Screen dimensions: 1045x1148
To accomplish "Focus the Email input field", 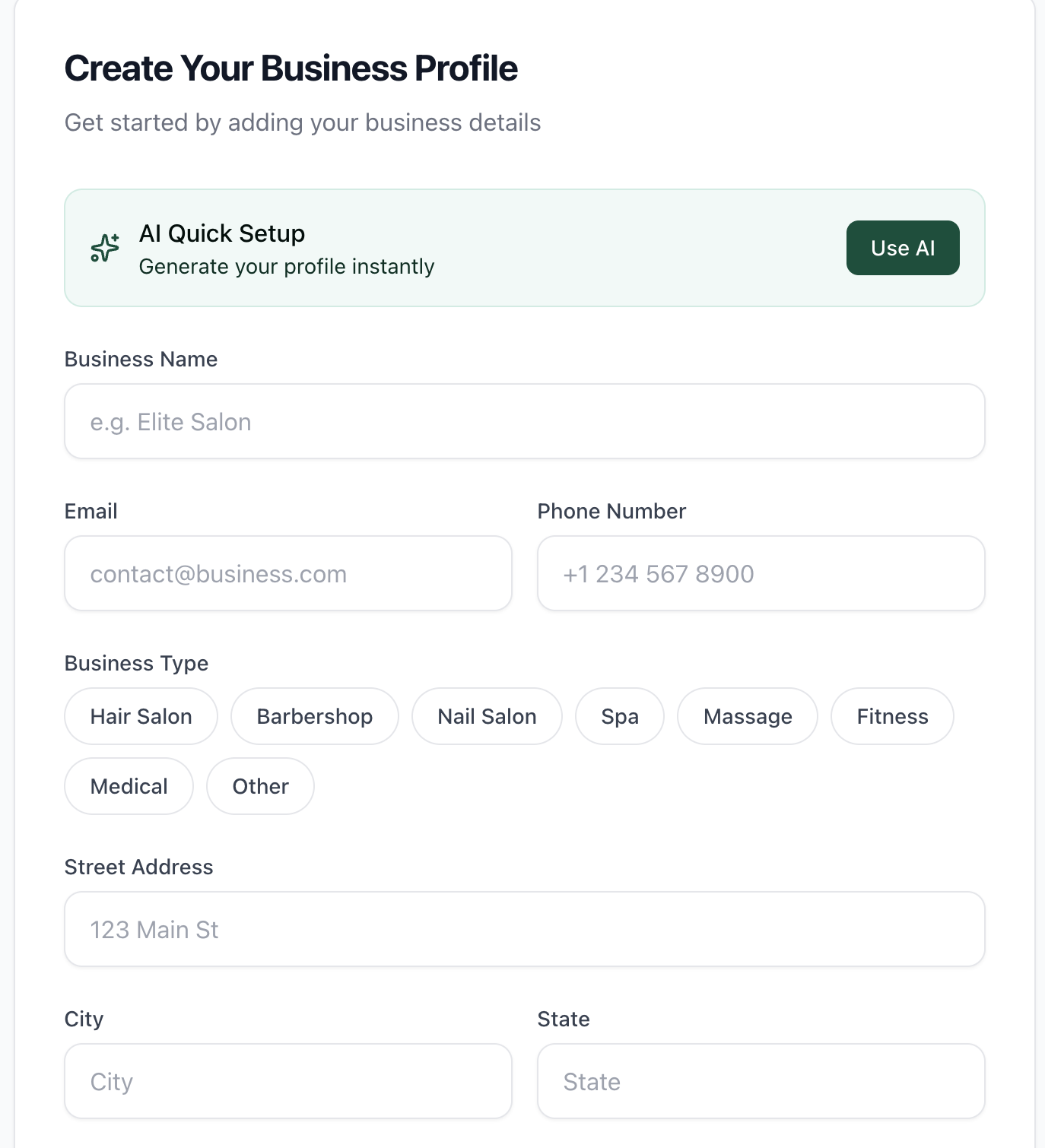I will (x=287, y=573).
